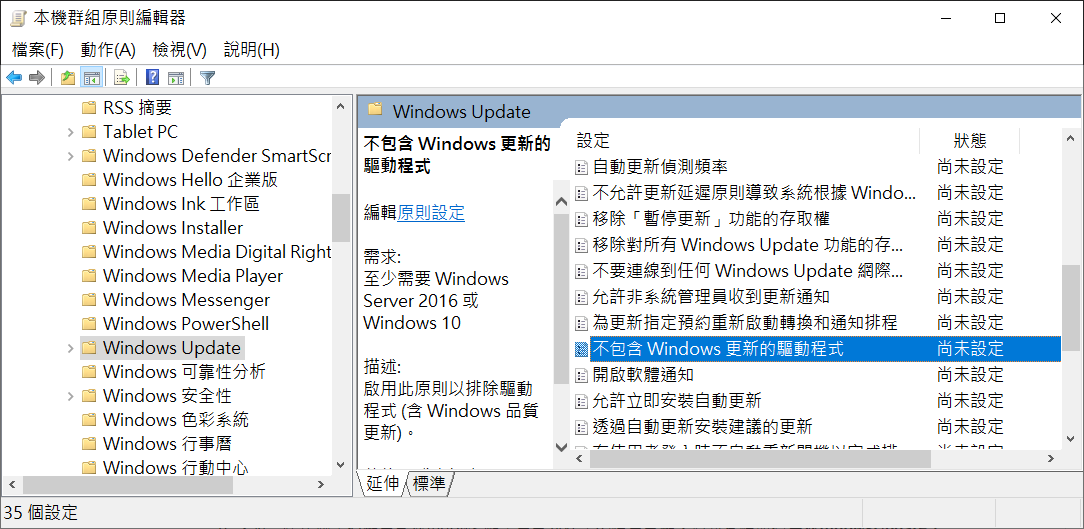Select 移除對所有 Windows Update 功能 row
The height and width of the screenshot is (529, 1084).
(817, 245)
